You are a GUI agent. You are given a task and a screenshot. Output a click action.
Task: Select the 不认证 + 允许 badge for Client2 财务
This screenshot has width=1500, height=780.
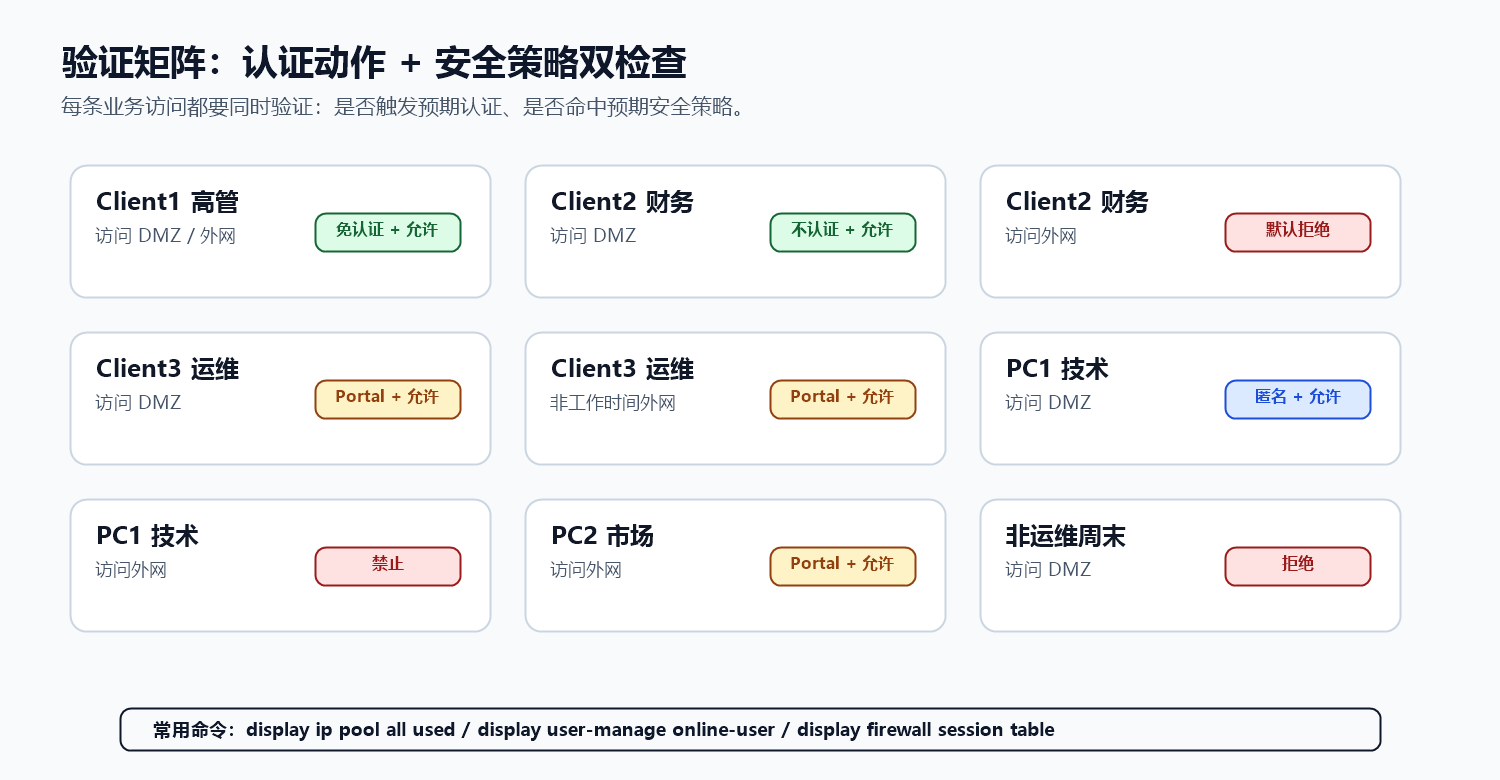tap(843, 232)
